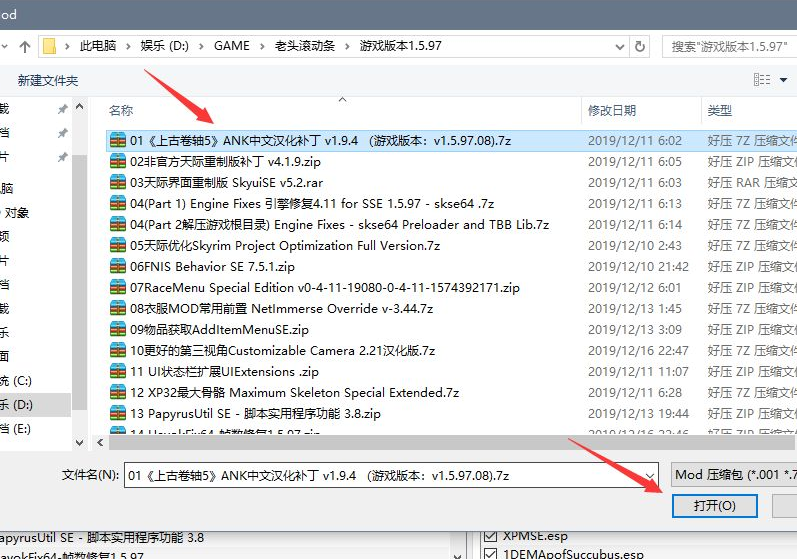Expand the path chevron after 娱乐 (D:)
This screenshot has height=559, width=797.
coord(201,46)
